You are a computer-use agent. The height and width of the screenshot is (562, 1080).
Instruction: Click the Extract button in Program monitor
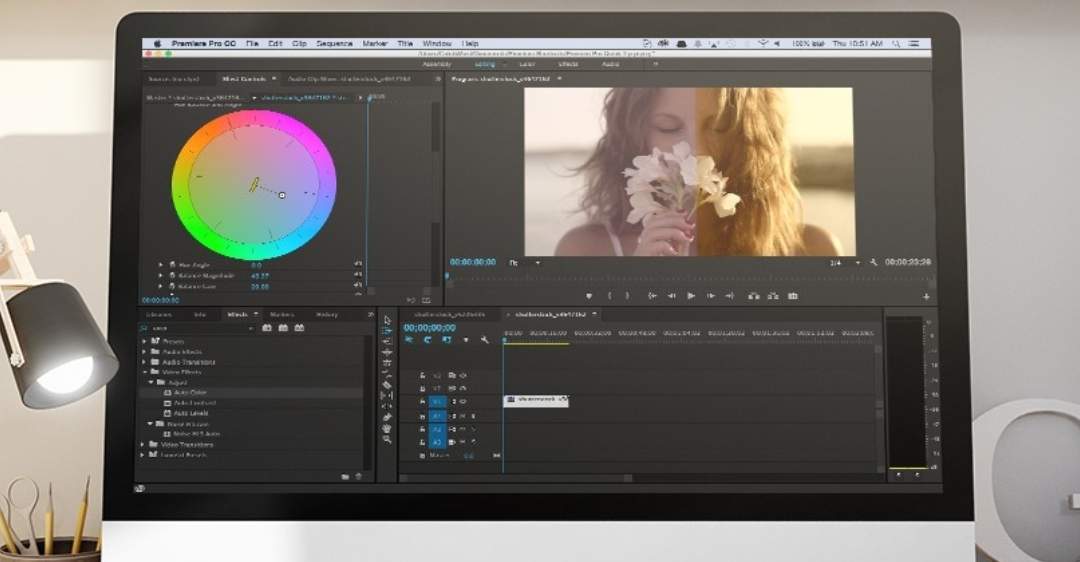coord(773,296)
